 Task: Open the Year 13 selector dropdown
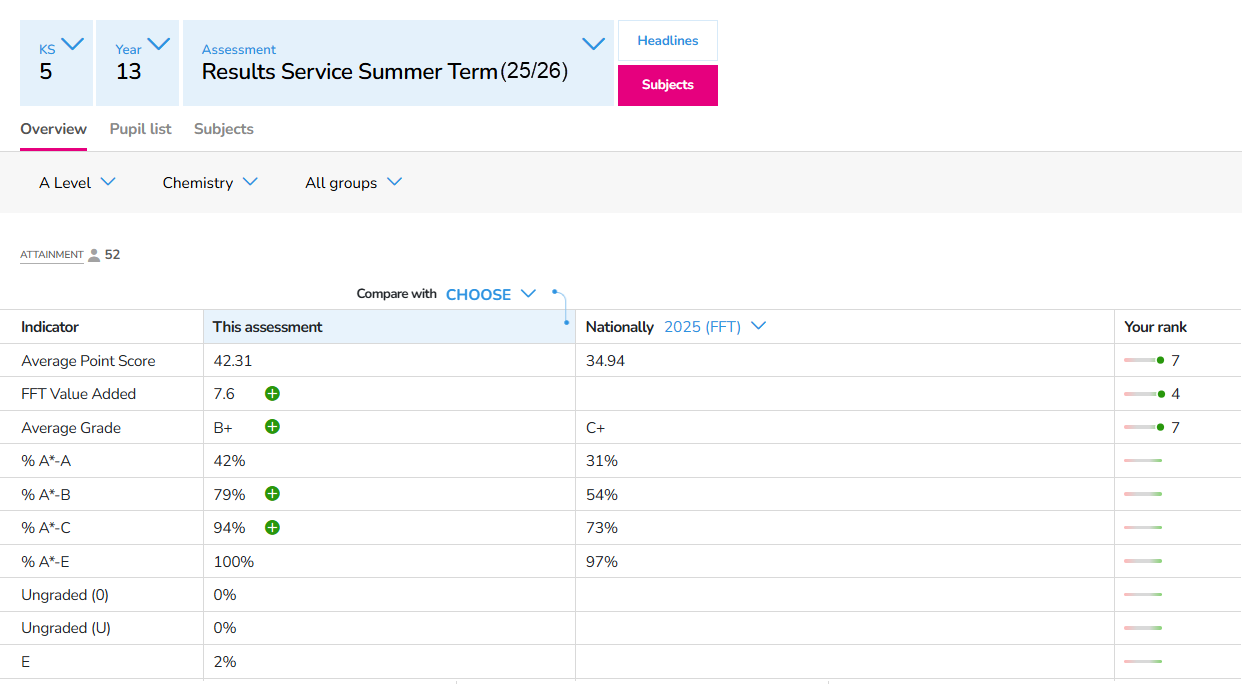pyautogui.click(x=137, y=63)
